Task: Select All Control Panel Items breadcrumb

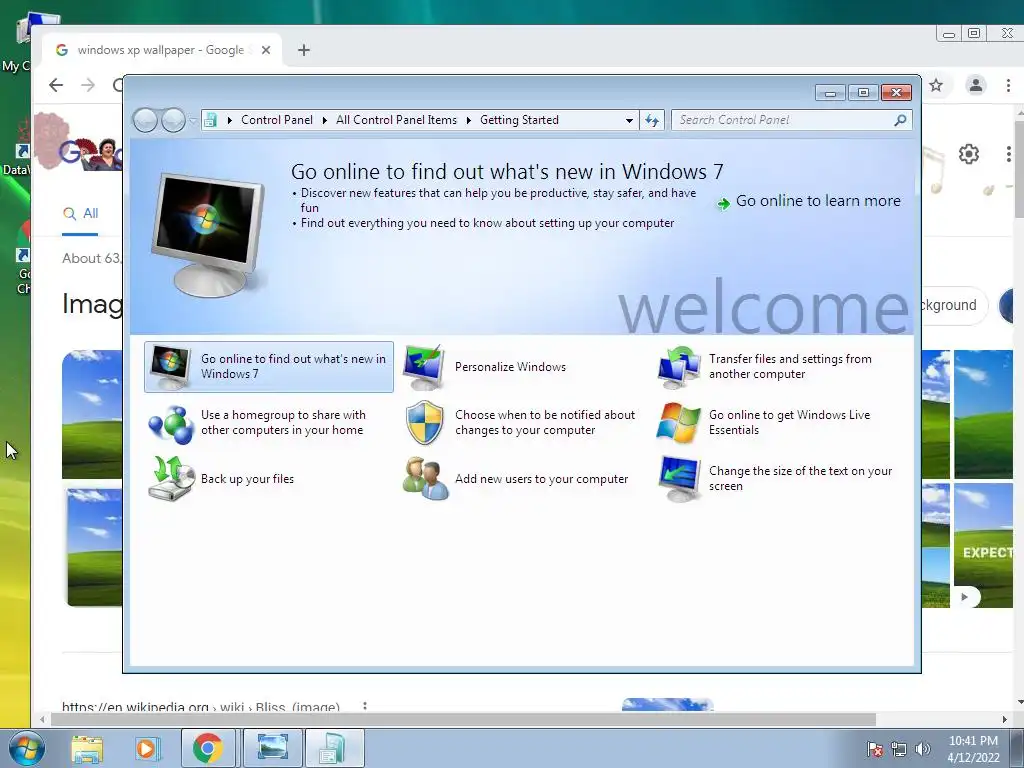Action: tap(396, 120)
